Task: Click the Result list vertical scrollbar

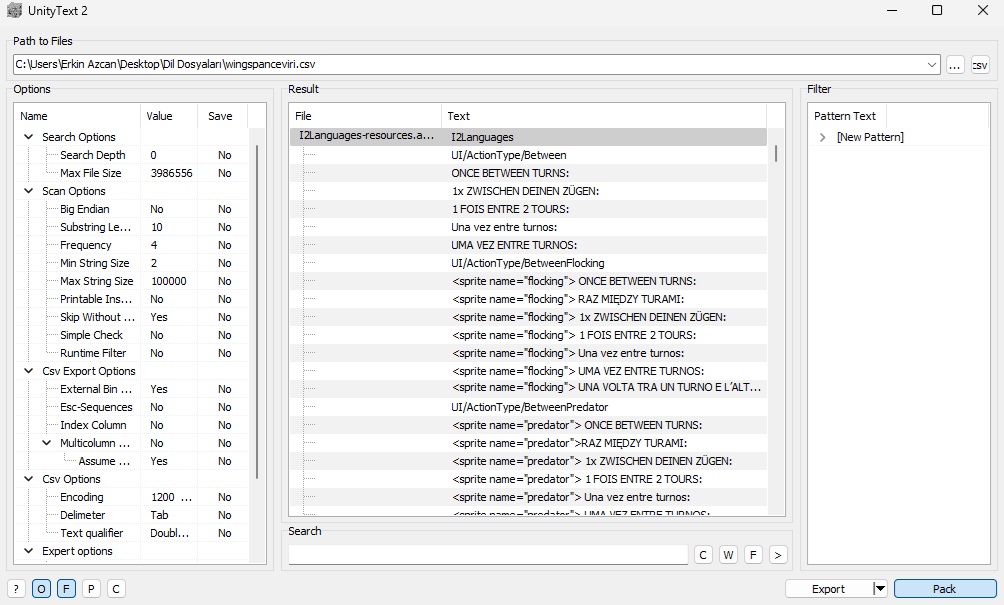Action: [776, 154]
